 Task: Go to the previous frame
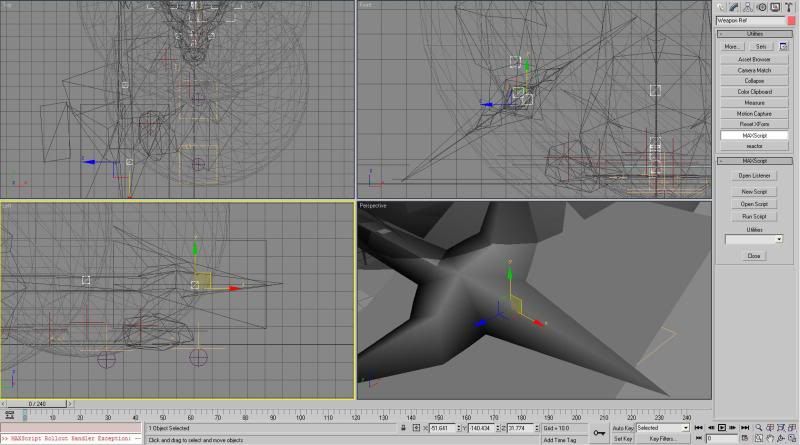(711, 428)
